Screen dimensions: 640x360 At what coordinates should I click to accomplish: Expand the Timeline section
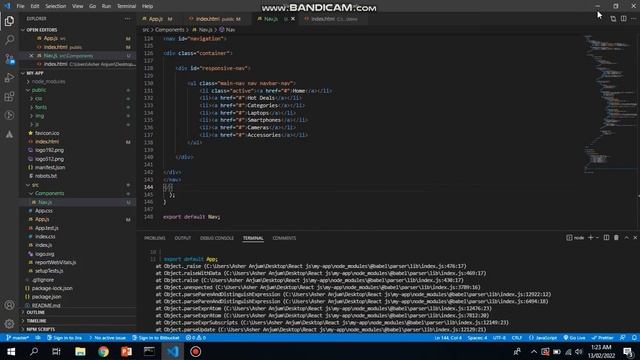pos(78,321)
